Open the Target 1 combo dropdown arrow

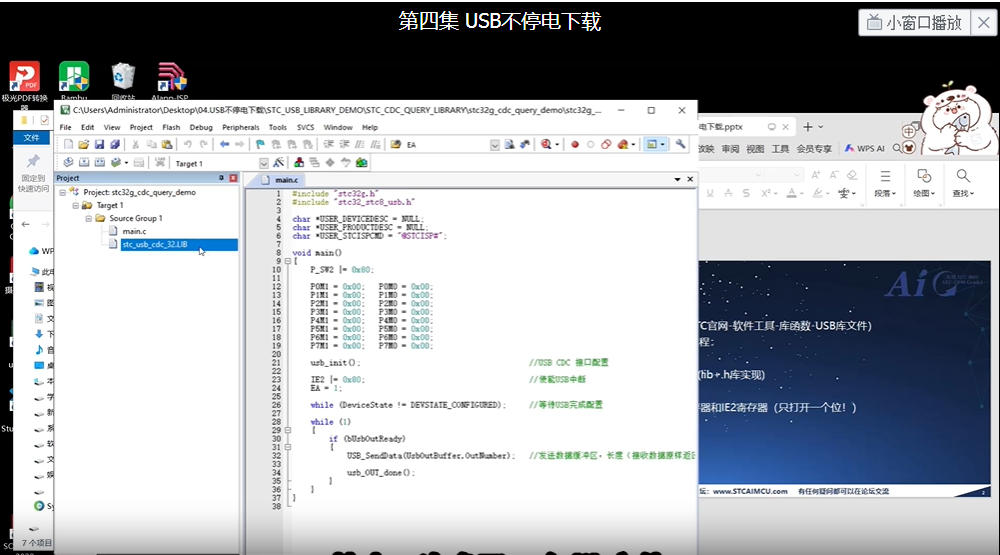(x=263, y=163)
